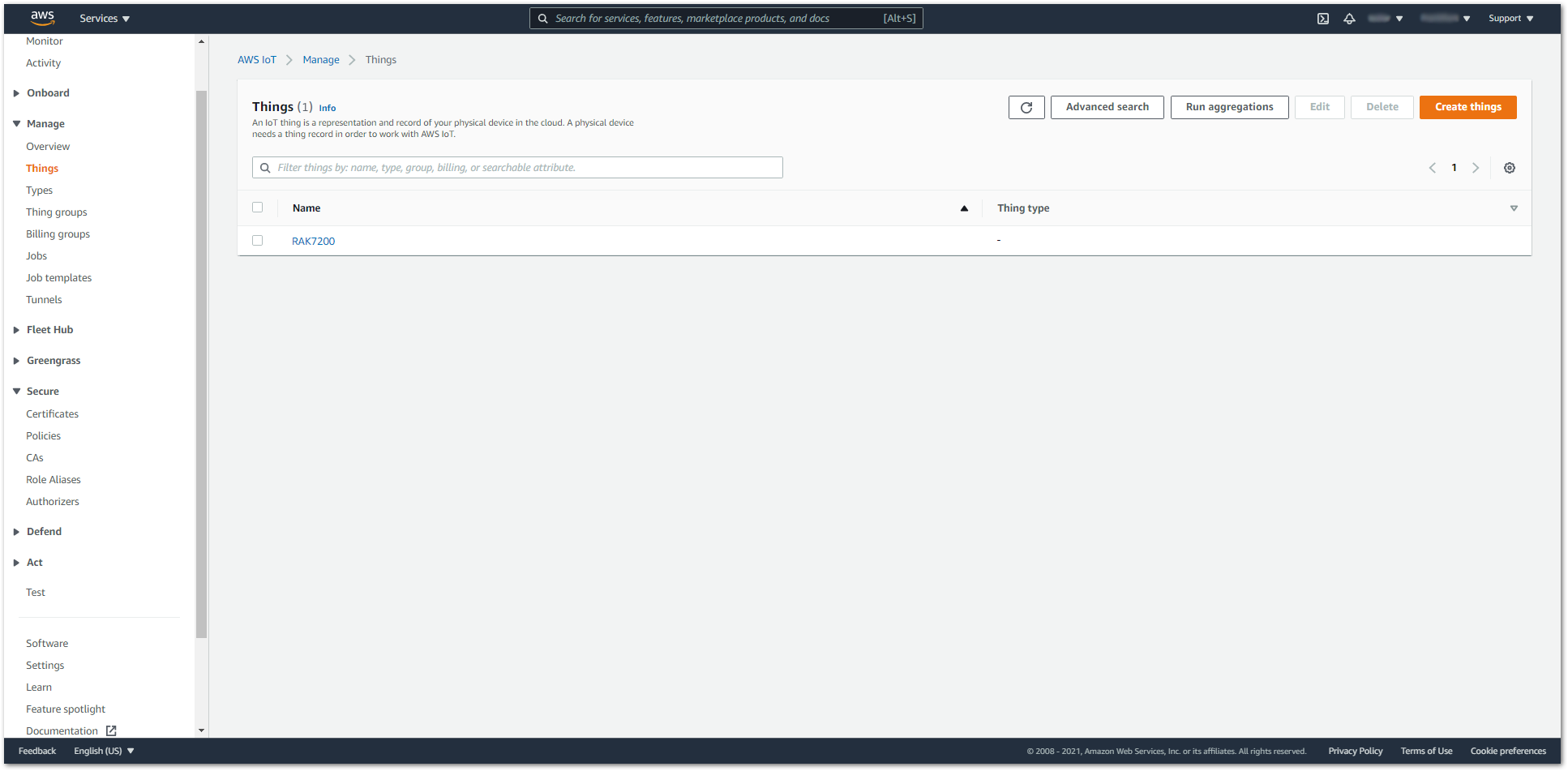Viewport: 1568px width, 771px height.
Task: Navigate to Certificates in the sidebar
Action: click(52, 413)
